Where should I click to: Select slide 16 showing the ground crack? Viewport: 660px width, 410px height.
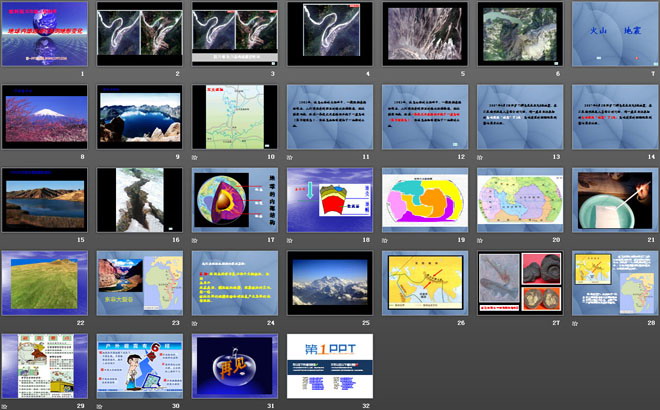139,199
